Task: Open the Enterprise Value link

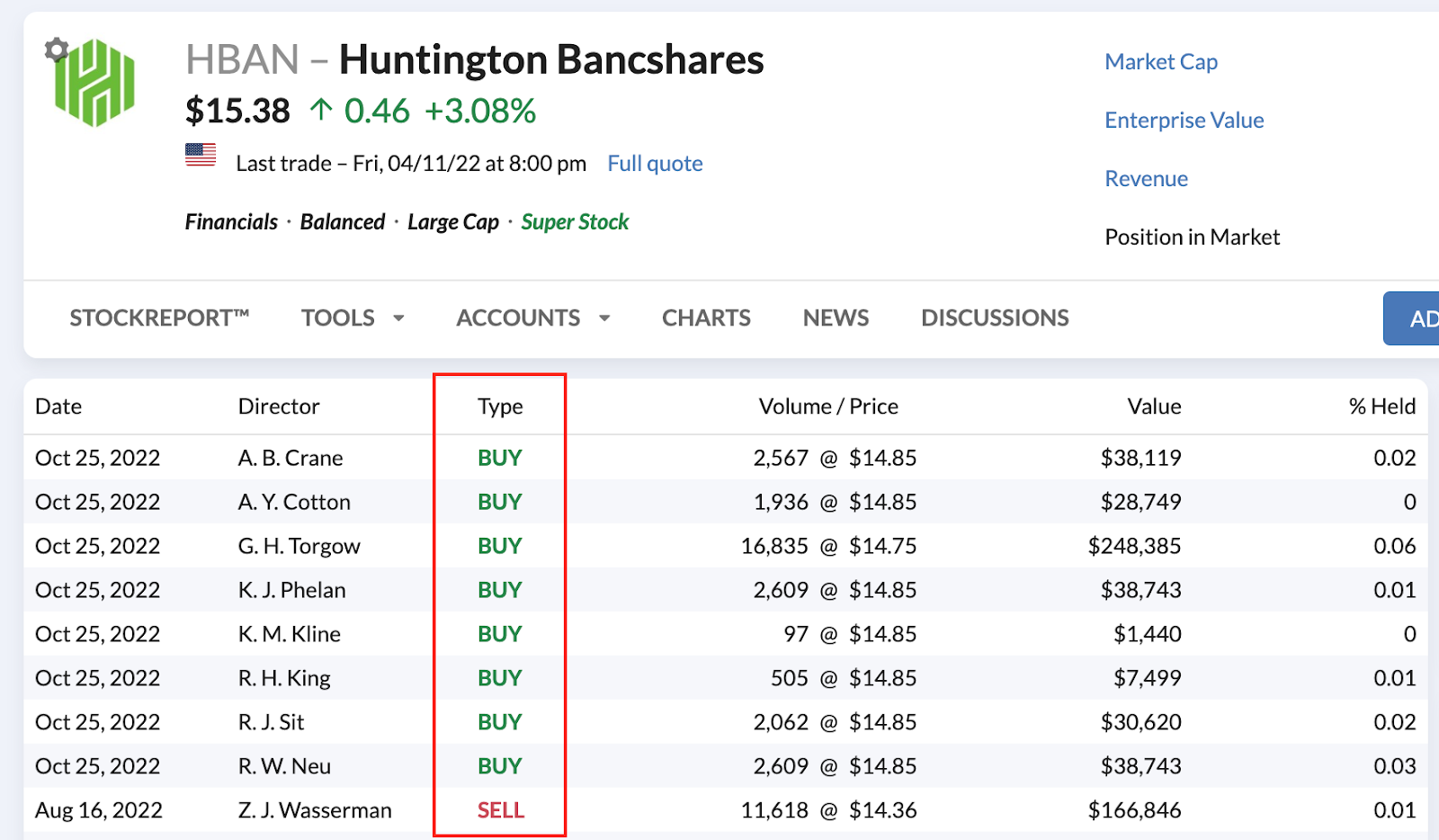Action: coord(1184,121)
